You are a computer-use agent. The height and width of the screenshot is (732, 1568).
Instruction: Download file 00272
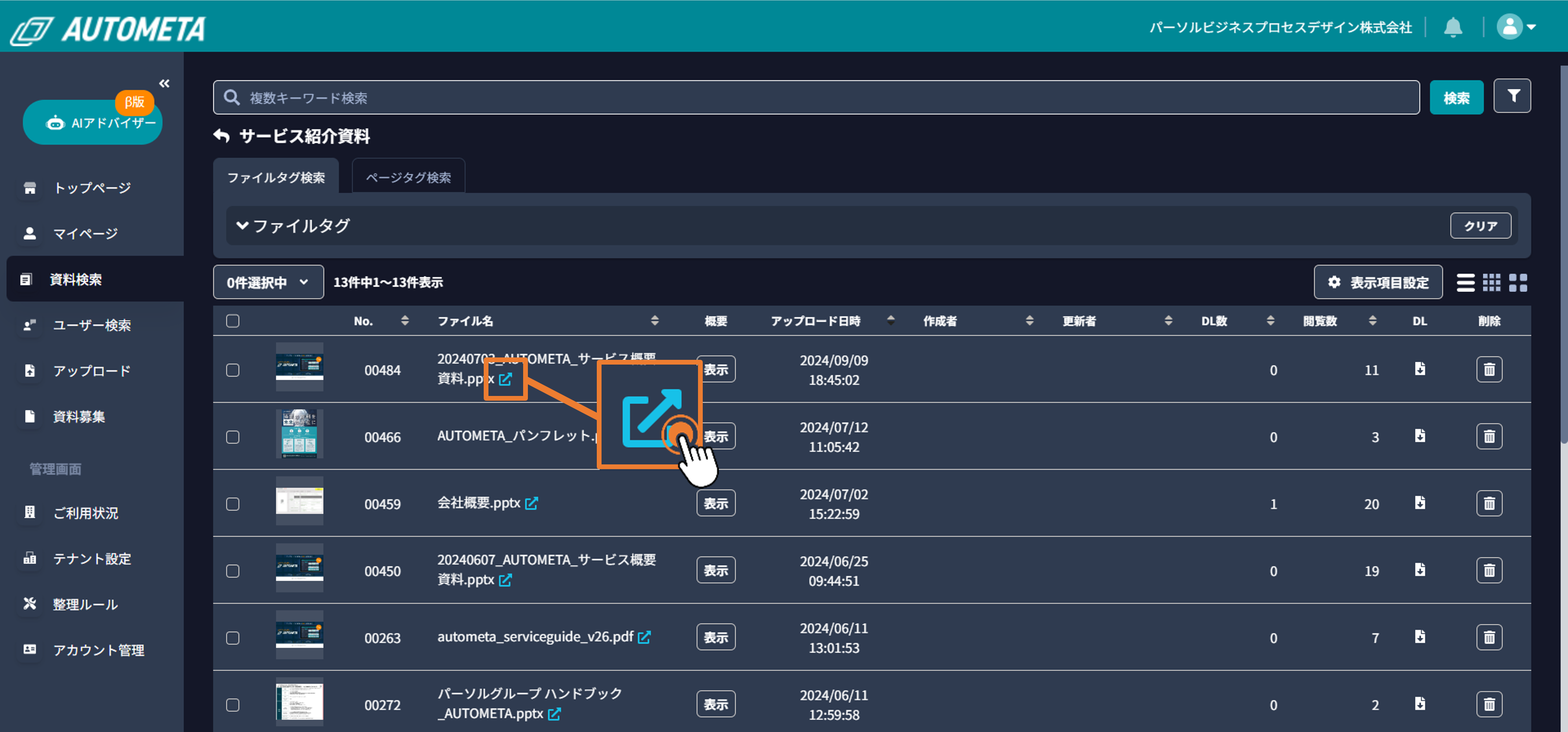pyautogui.click(x=1419, y=704)
